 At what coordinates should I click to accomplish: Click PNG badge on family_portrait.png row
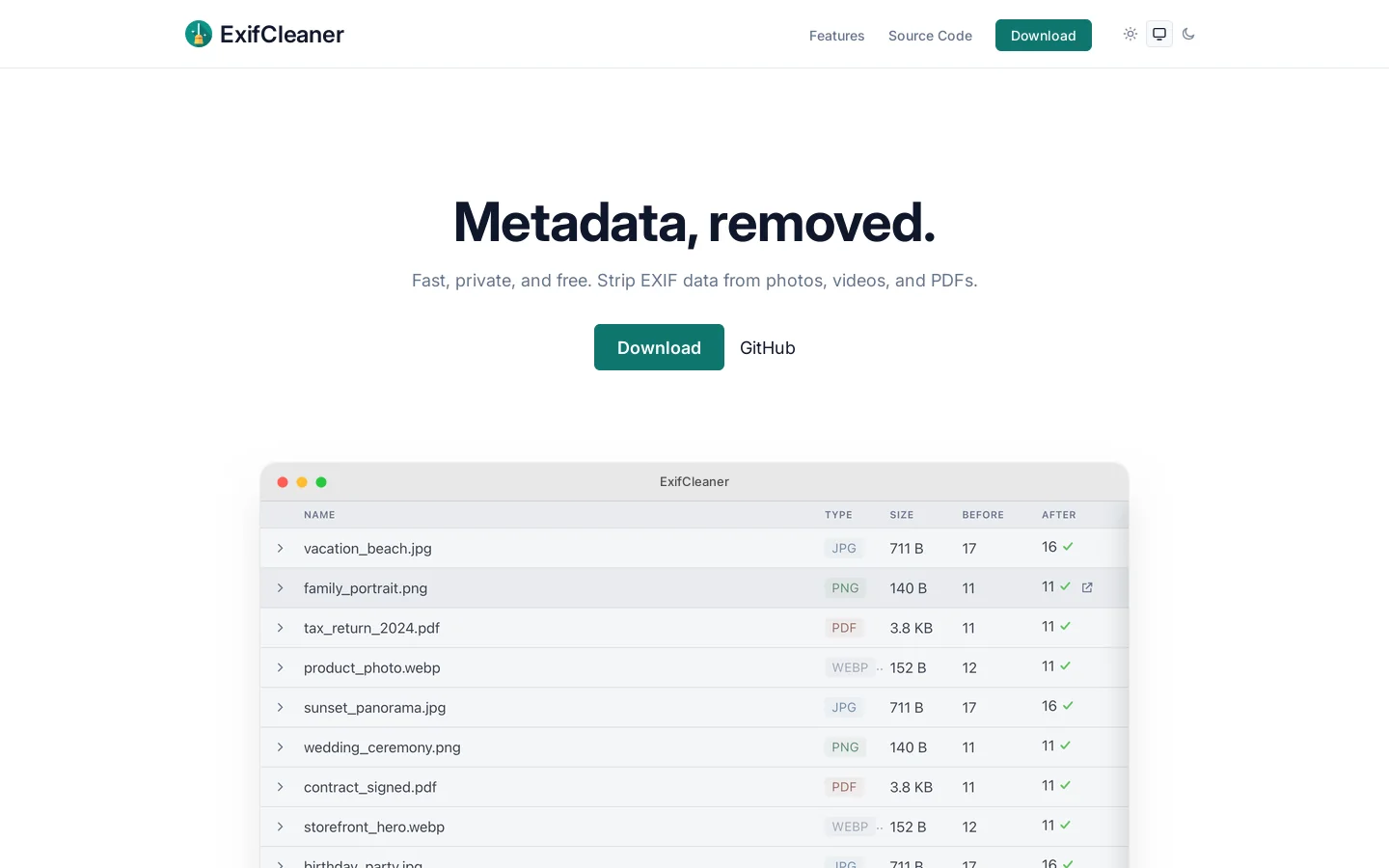[845, 587]
